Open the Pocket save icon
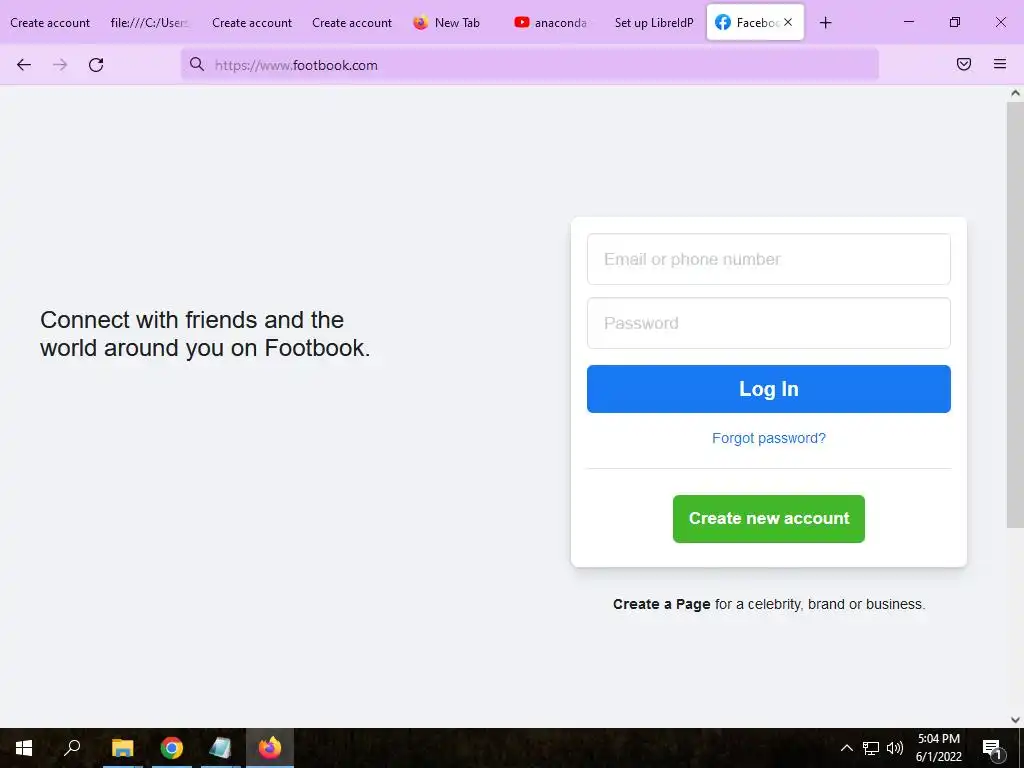 pos(964,64)
